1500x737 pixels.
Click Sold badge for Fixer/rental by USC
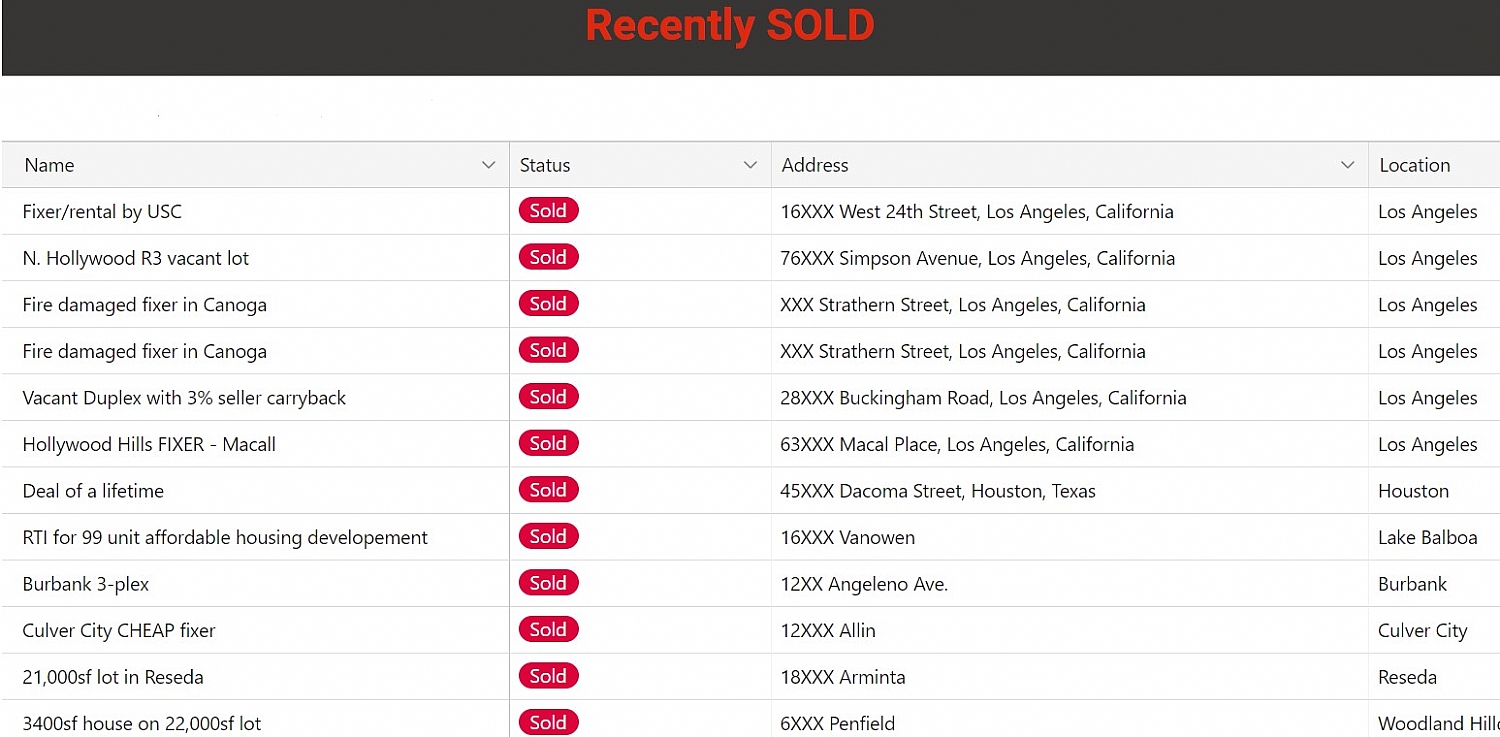pos(548,211)
